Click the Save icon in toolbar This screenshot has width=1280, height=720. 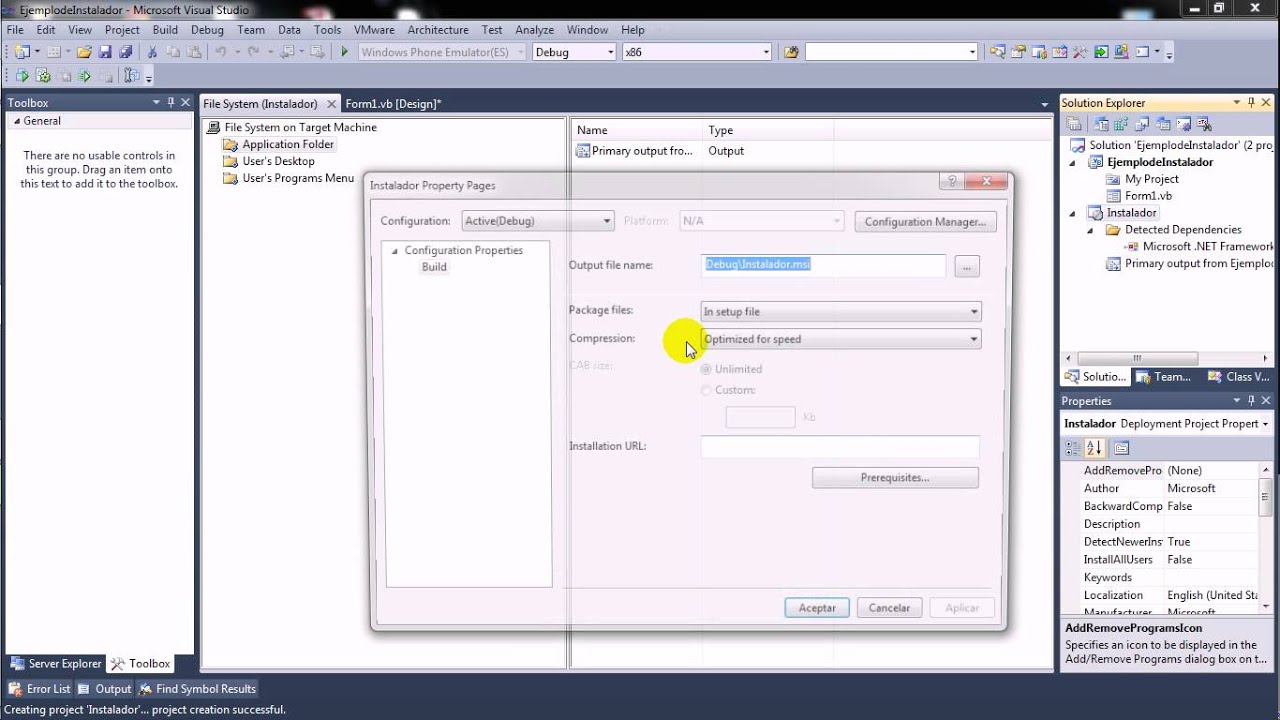click(105, 52)
